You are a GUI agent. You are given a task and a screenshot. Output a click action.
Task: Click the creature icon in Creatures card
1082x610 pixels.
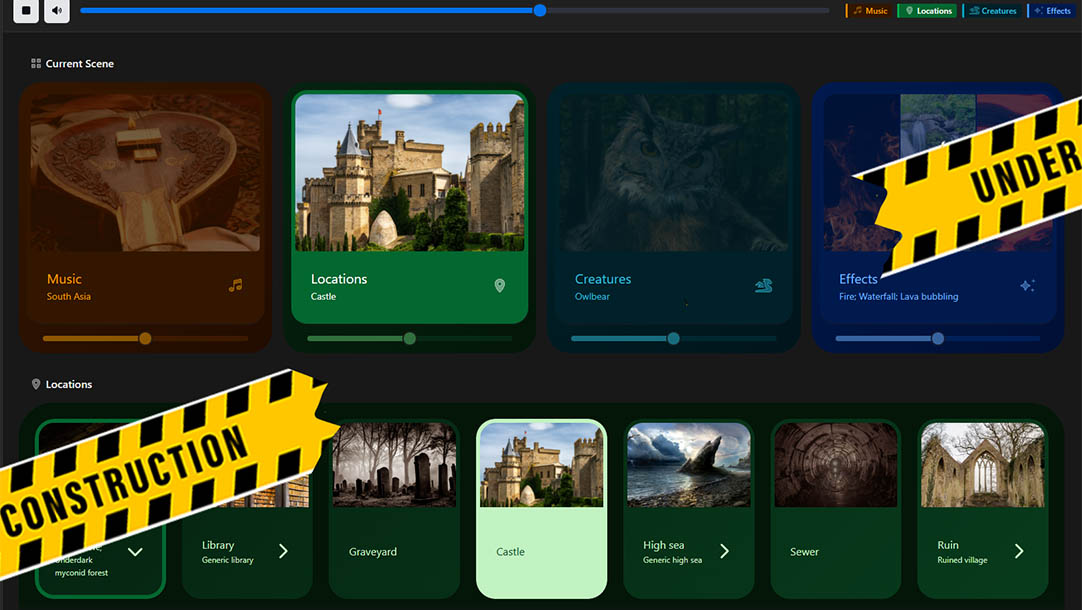763,286
